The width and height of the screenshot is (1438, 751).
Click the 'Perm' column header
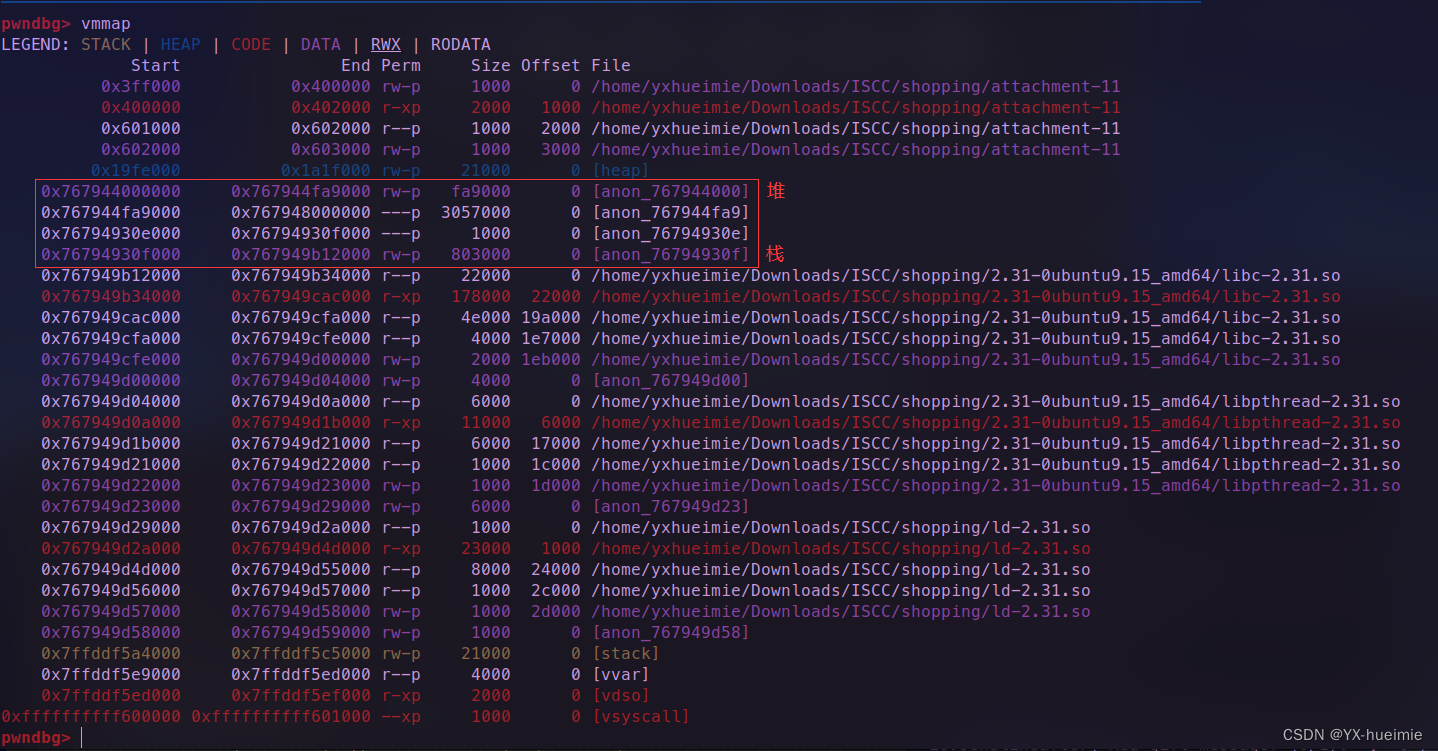pos(401,65)
